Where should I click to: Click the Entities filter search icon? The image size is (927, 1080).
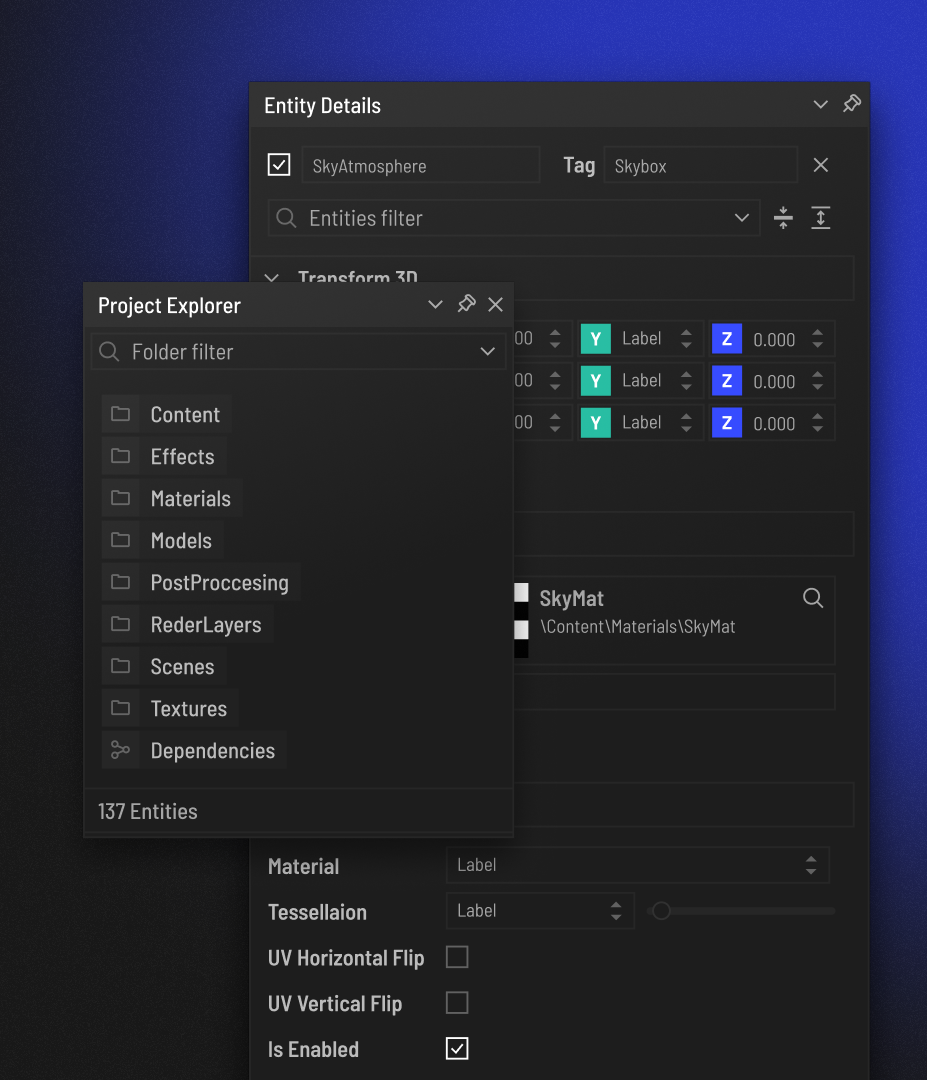pos(286,218)
